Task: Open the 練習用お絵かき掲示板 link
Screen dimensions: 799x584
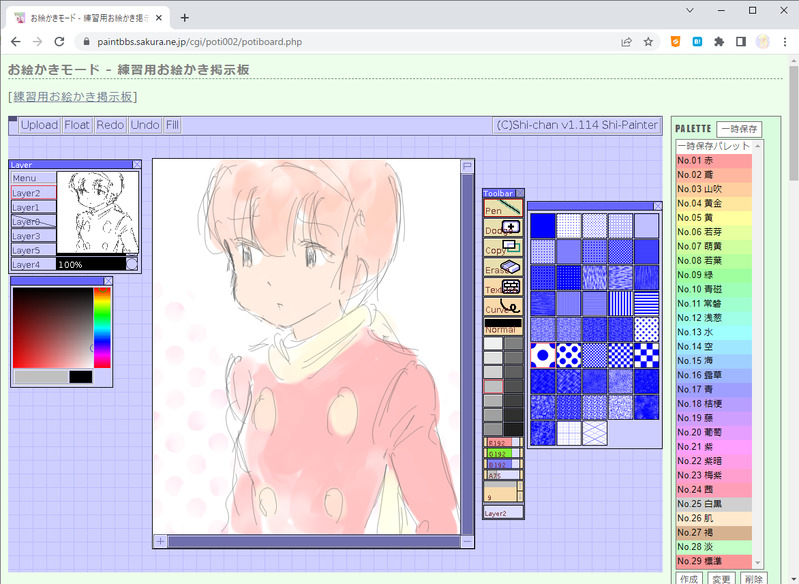Action: [x=73, y=96]
